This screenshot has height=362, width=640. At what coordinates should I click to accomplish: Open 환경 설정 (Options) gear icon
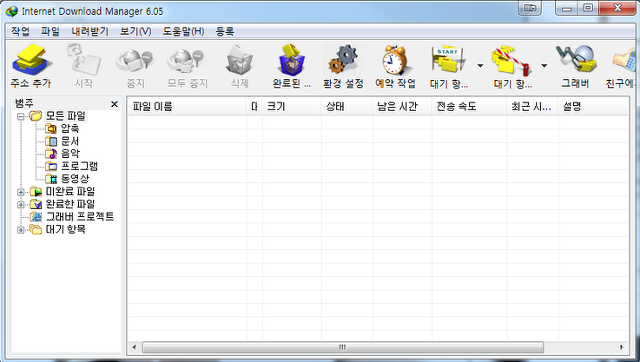coord(343,60)
